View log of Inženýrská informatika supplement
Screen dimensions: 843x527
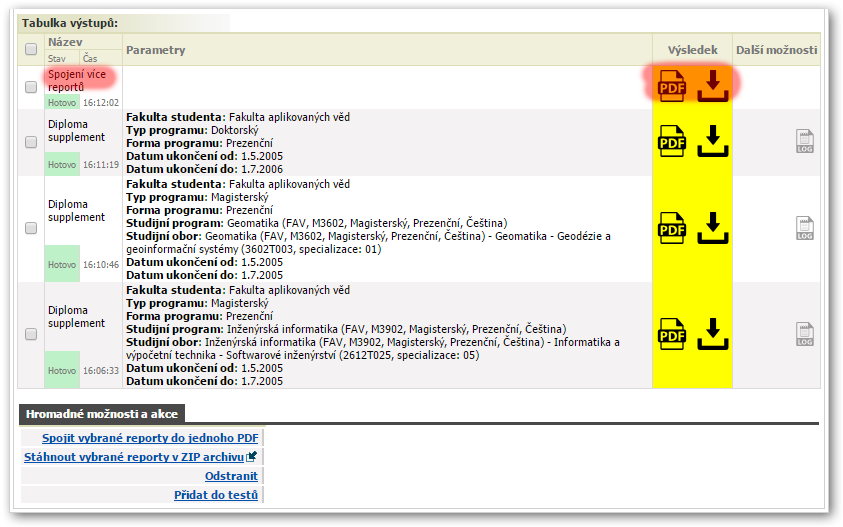pyautogui.click(x=805, y=334)
